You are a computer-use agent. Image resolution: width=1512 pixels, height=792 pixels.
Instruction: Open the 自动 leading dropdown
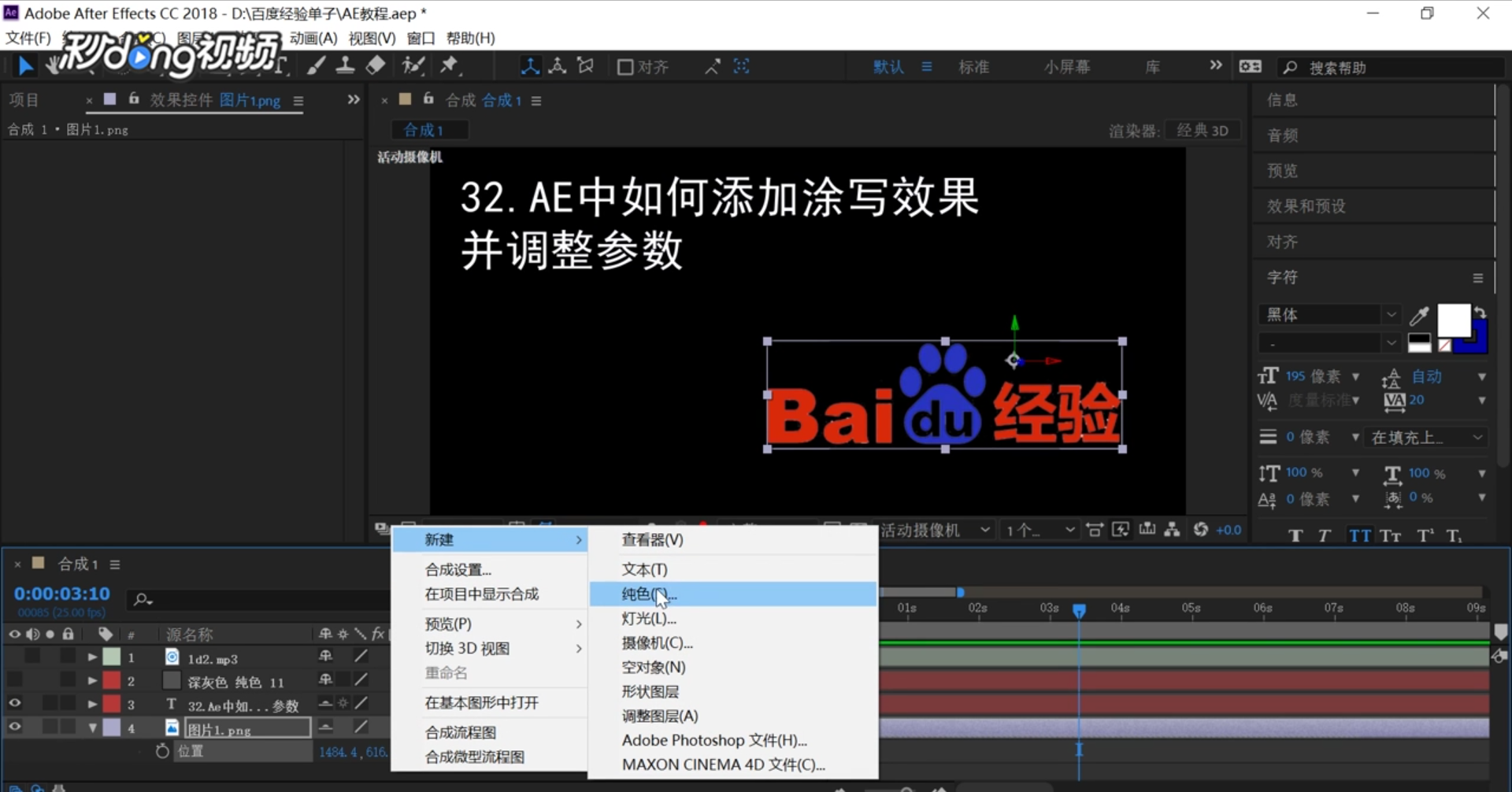tap(1481, 377)
